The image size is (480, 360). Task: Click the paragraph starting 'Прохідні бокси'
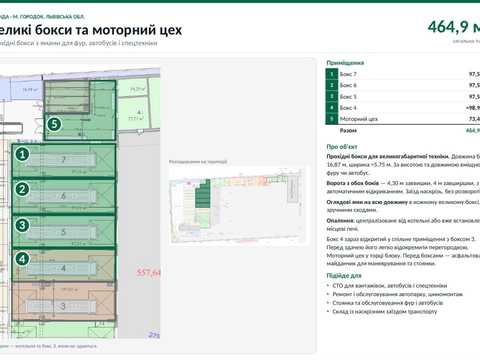pos(403,165)
